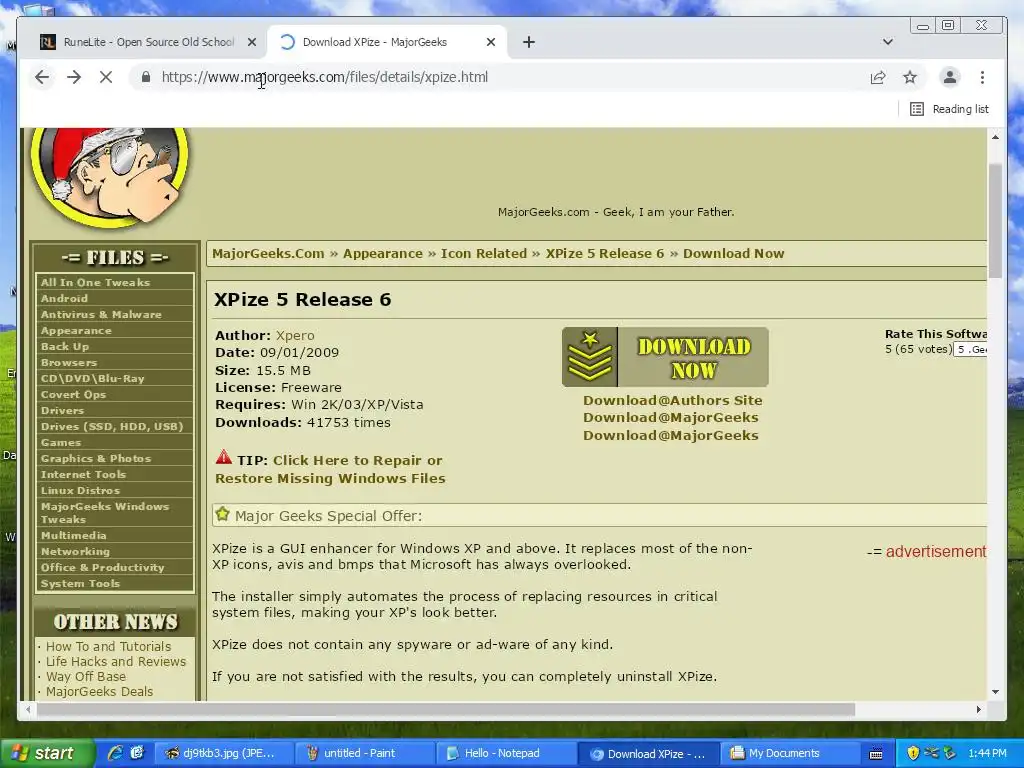Click the Icon Related breadcrumb
Viewport: 1024px width, 768px height.
[484, 253]
